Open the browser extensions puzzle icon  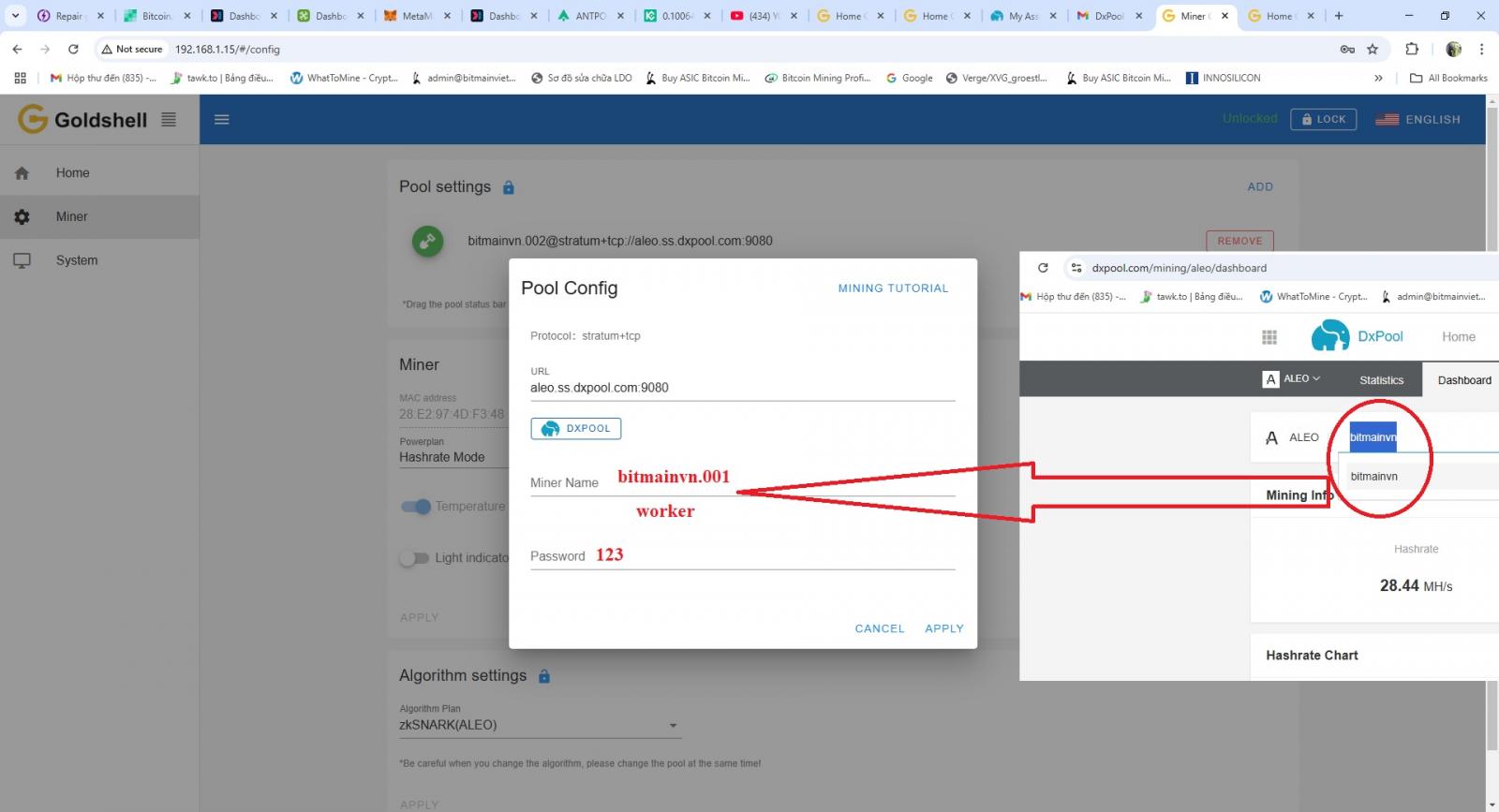[x=1412, y=49]
